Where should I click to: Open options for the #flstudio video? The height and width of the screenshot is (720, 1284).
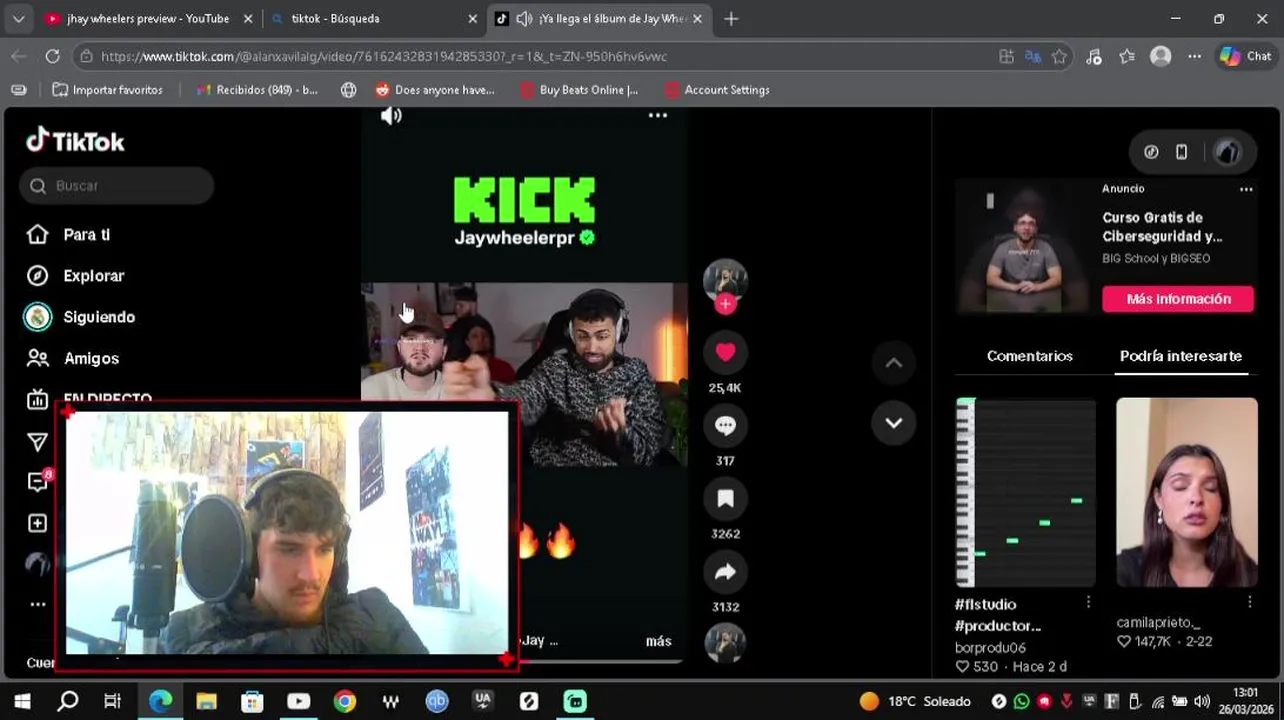1088,602
